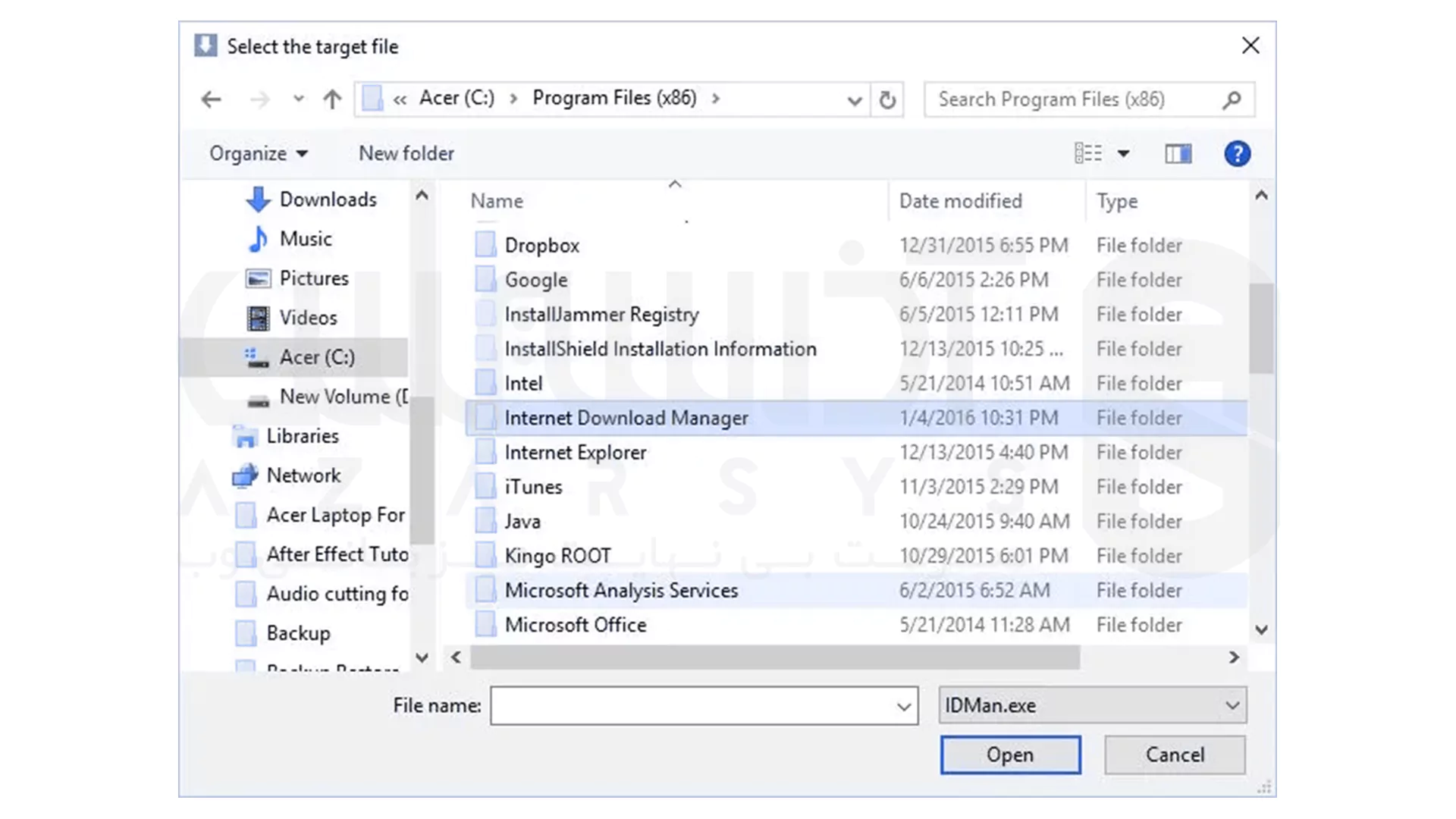
Task: Click the Dropbox folder icon
Action: [x=485, y=244]
